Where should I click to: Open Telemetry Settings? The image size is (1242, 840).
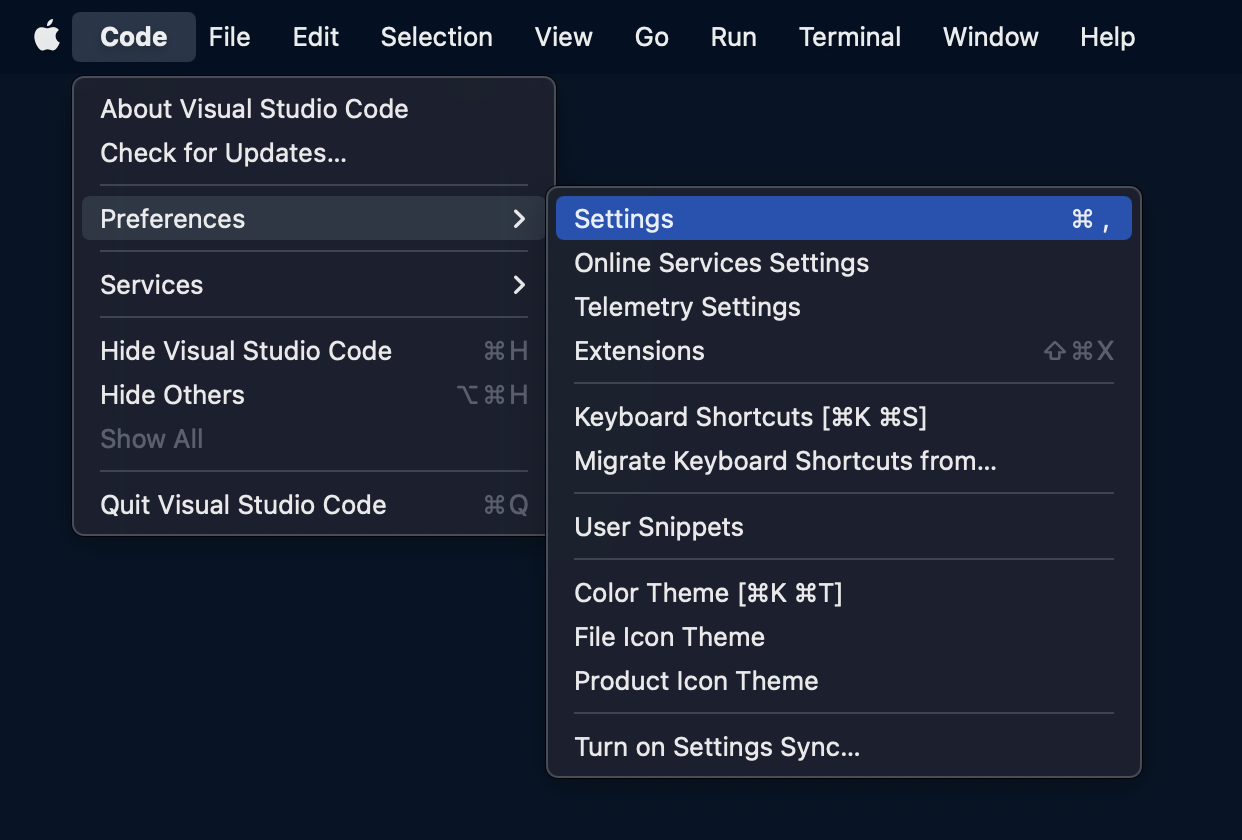pyautogui.click(x=844, y=307)
